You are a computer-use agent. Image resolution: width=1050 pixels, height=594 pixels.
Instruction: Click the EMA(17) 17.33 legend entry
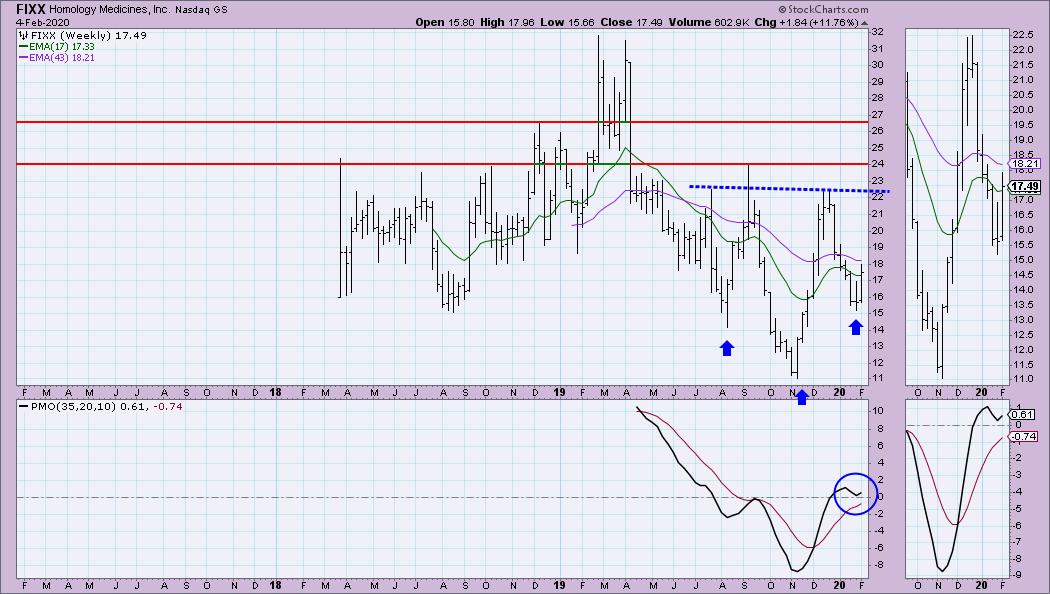(62, 47)
